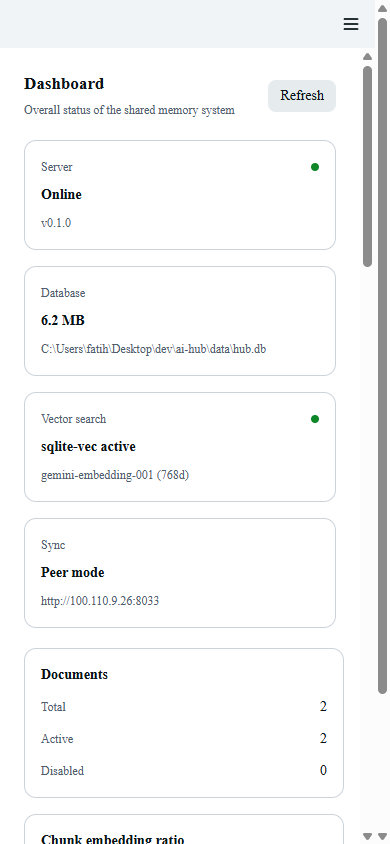Click the inner panel scroll down arrow
Screen dimensions: 390x844
tap(367, 836)
